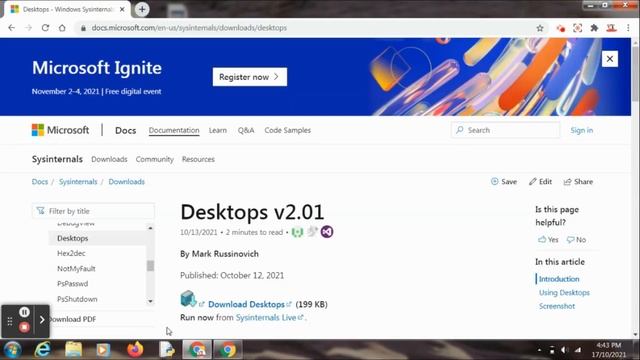Screen dimensions: 640x360
Task: Expand the recorder toolbar arrow
Action: 42,320
